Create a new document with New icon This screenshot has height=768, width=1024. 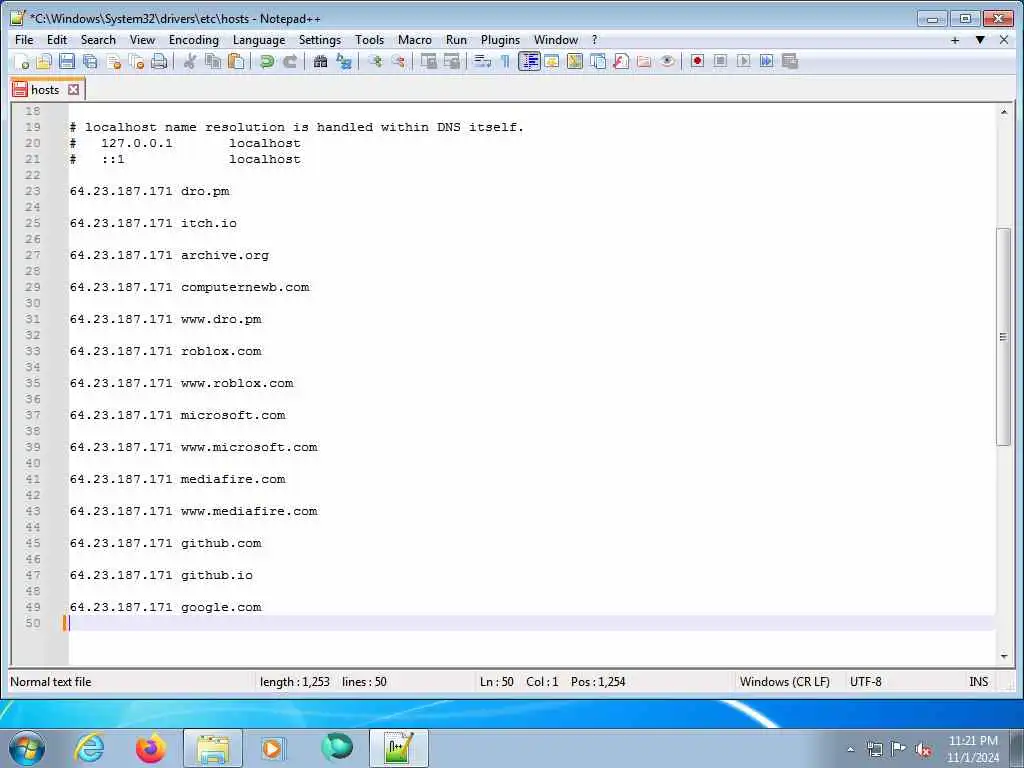tap(22, 61)
